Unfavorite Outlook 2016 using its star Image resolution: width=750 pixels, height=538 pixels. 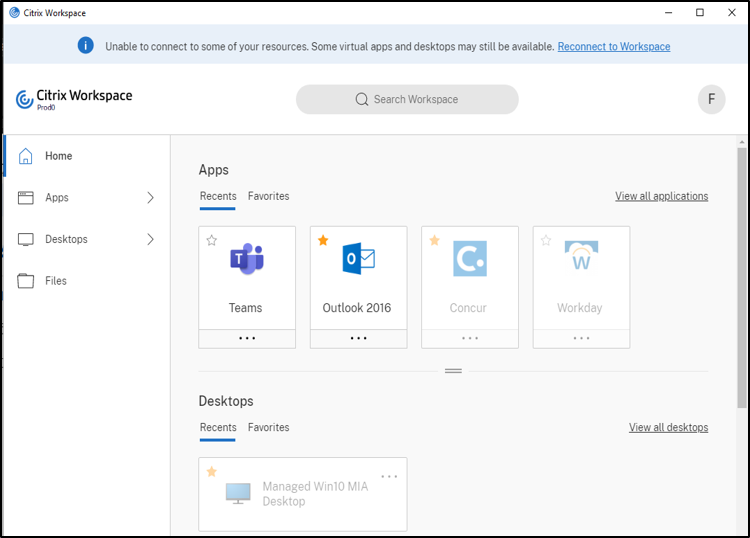coord(323,241)
